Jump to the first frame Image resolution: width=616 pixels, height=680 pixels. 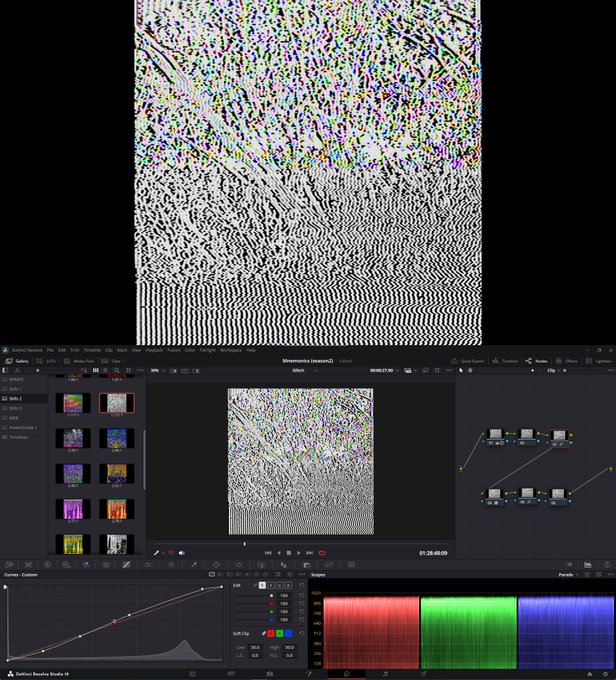(x=268, y=552)
